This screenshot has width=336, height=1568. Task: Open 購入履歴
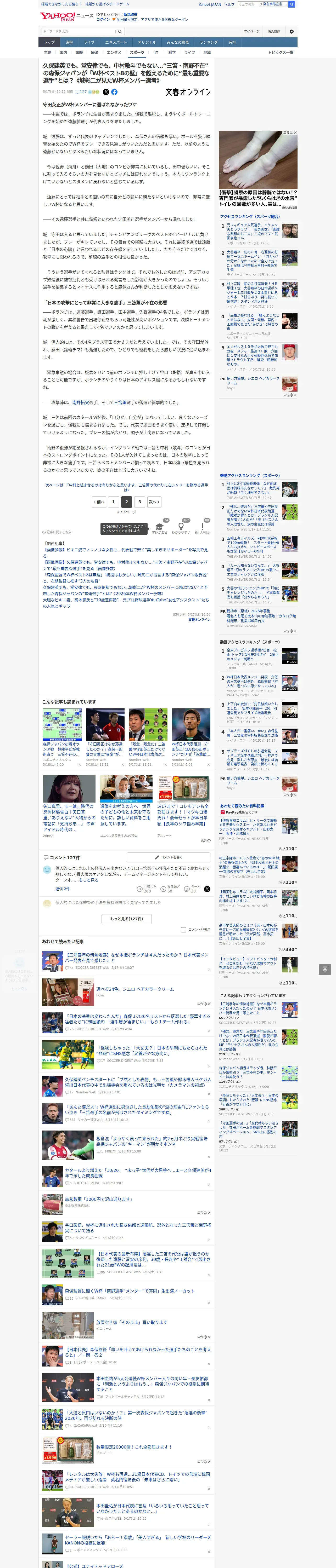[x=274, y=32]
